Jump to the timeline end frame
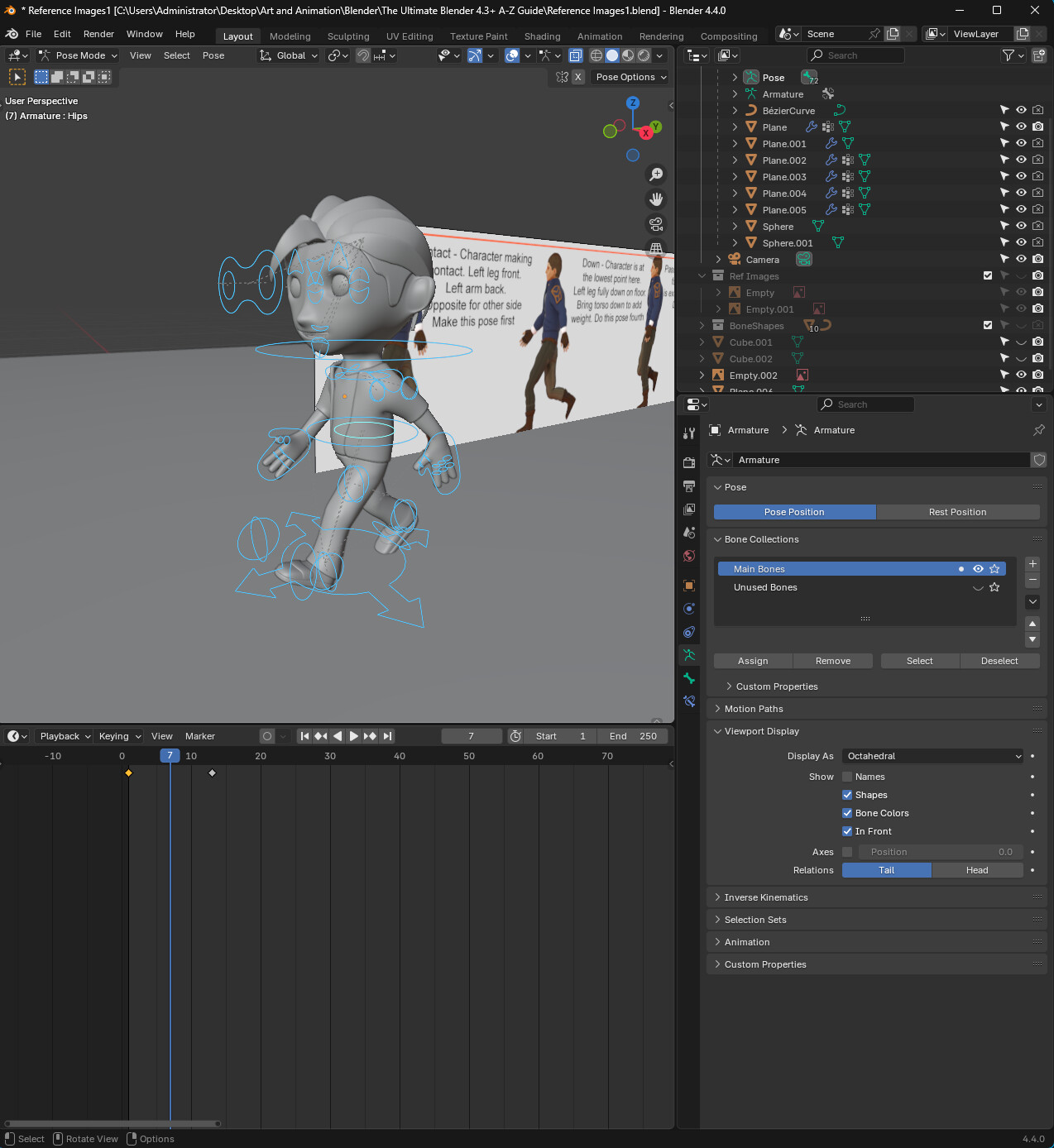The image size is (1054, 1148). [x=387, y=736]
